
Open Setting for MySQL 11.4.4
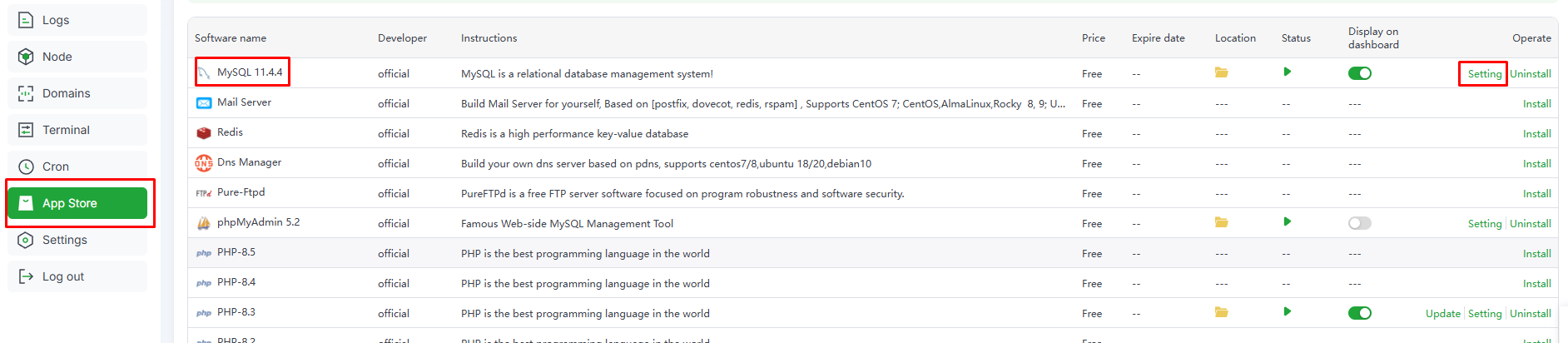1485,74
